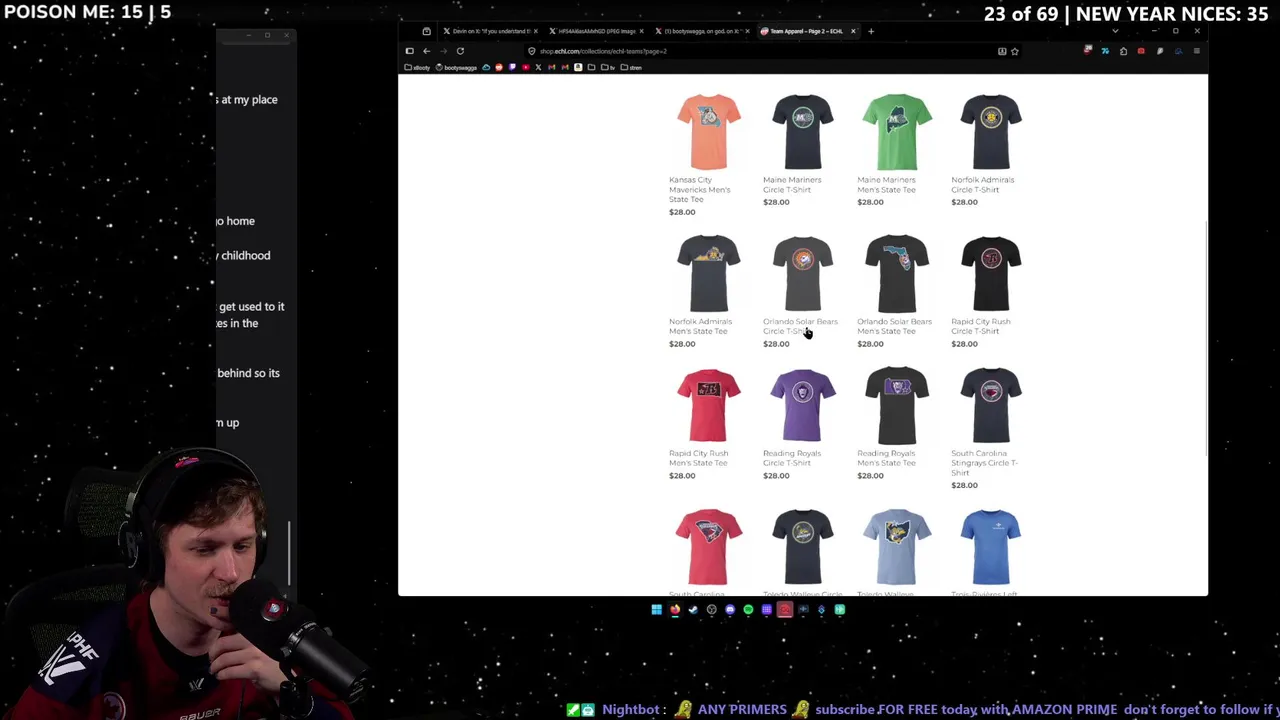Open Steam from the taskbar
1280x720 pixels.
coord(693,609)
